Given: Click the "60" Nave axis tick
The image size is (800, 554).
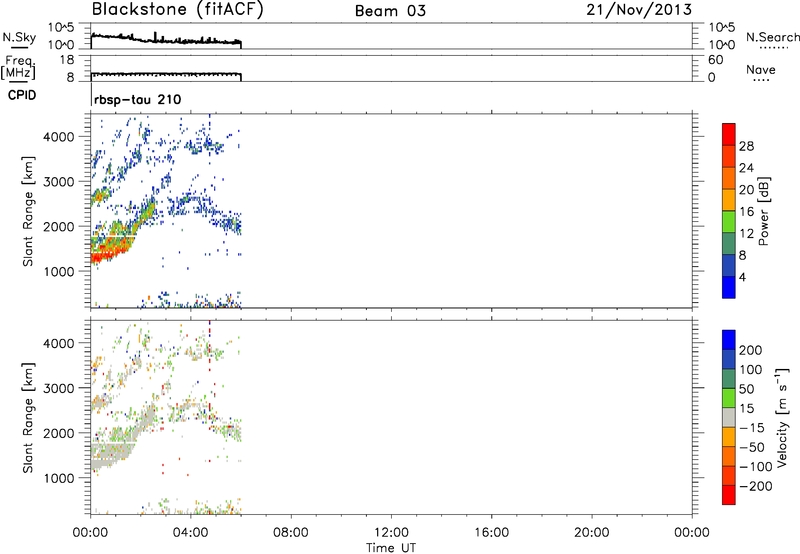Looking at the screenshot, I should coord(715,60).
